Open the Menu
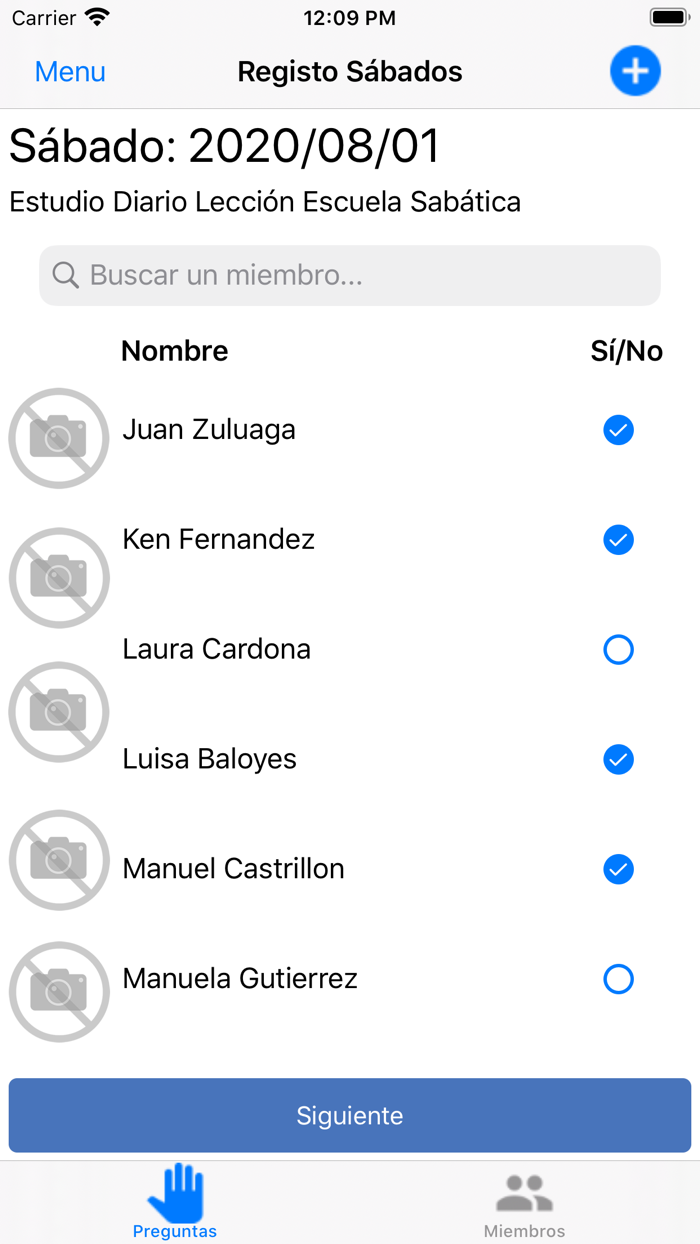The height and width of the screenshot is (1244, 700). point(69,71)
